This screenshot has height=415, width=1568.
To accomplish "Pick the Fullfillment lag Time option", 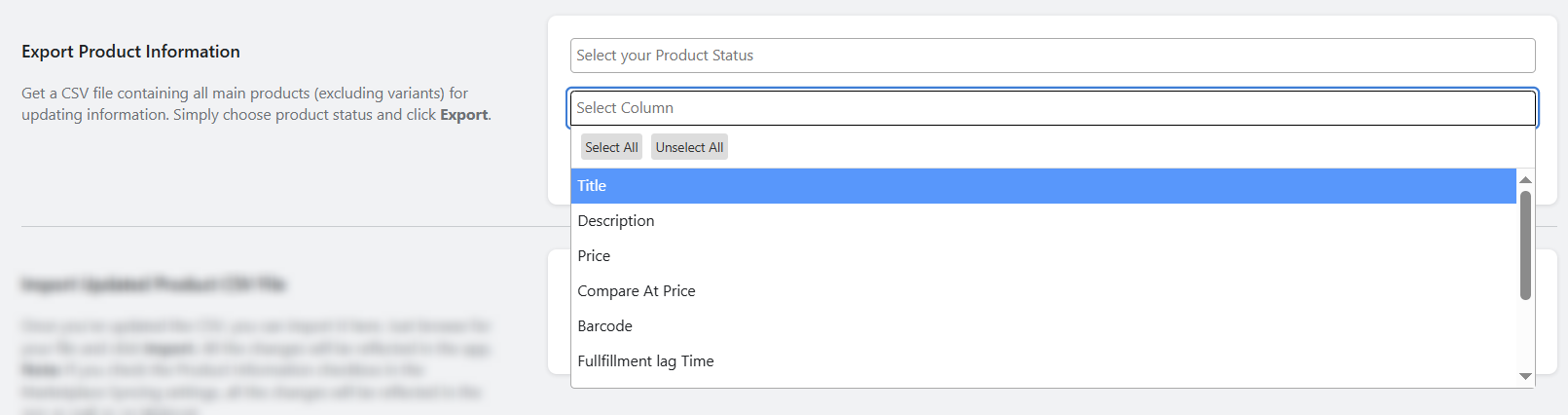I will click(x=1043, y=361).
